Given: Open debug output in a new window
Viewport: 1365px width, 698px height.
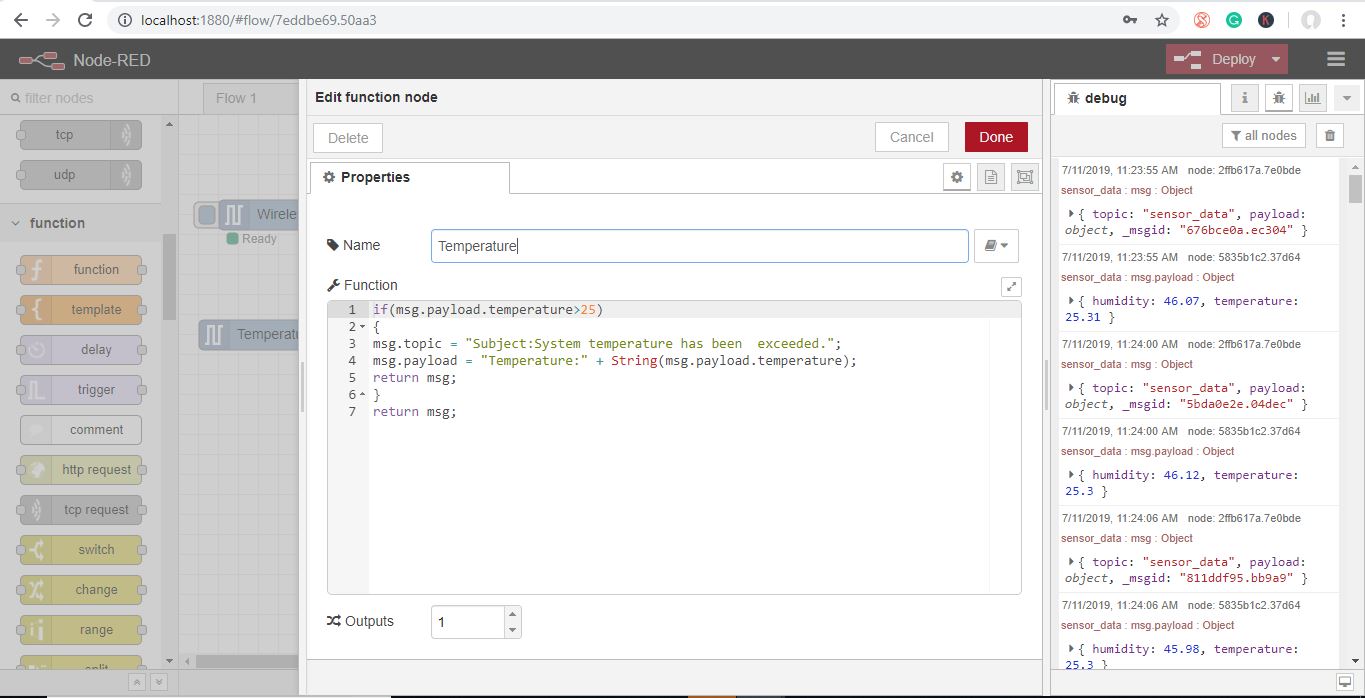Looking at the screenshot, I should [1345, 681].
